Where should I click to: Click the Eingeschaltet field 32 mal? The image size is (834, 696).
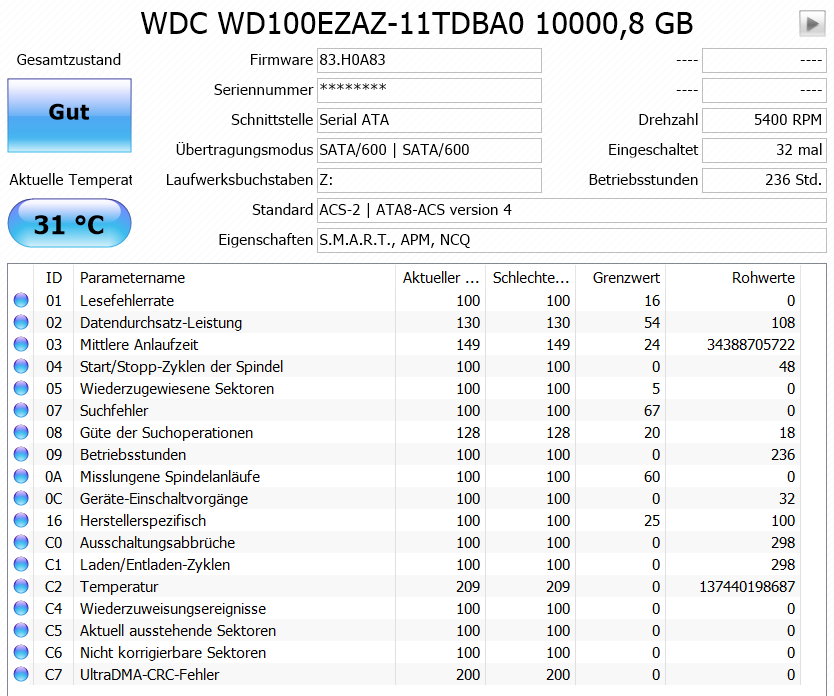pyautogui.click(x=764, y=150)
